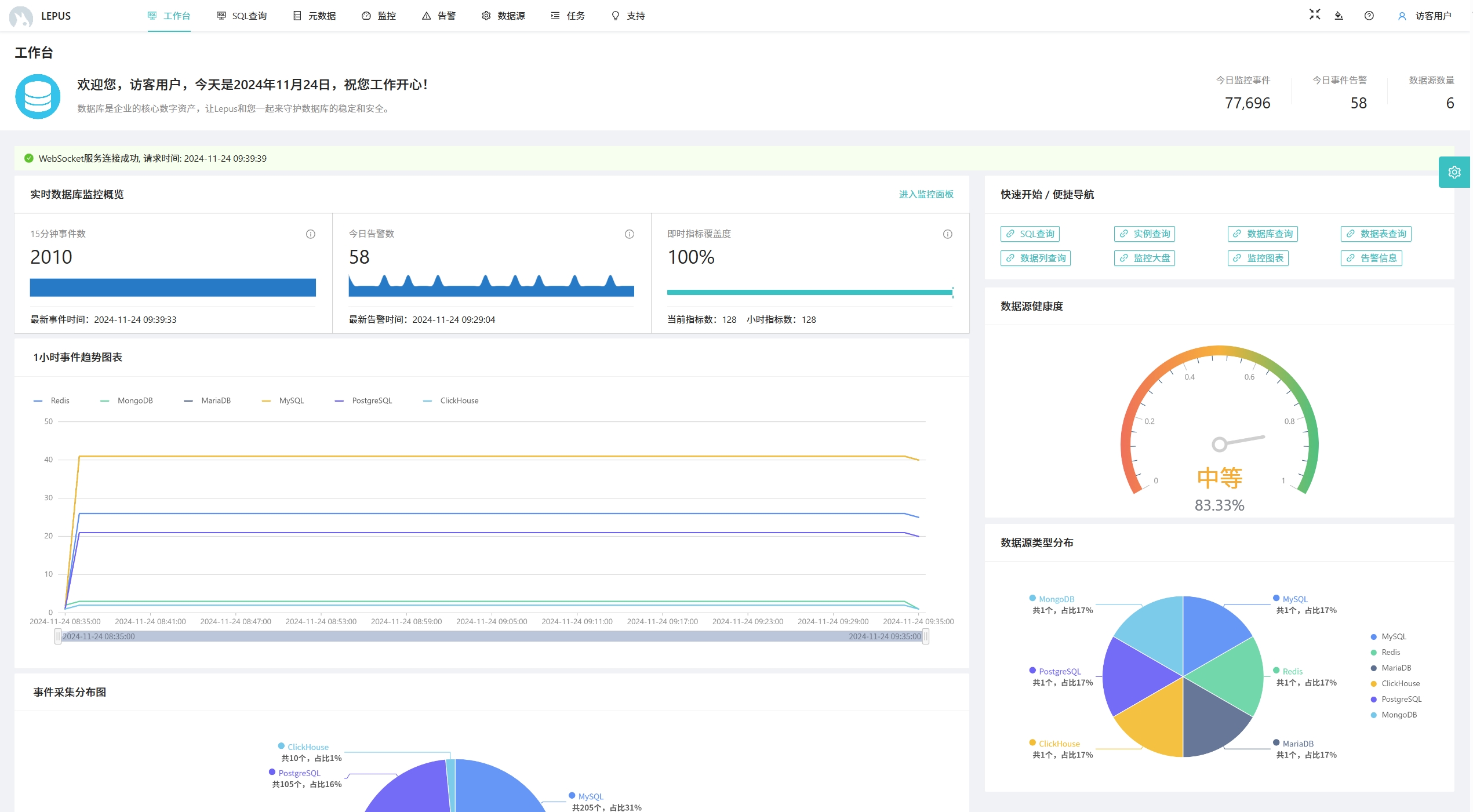
Task: Open the 数据源 menu
Action: pyautogui.click(x=503, y=16)
